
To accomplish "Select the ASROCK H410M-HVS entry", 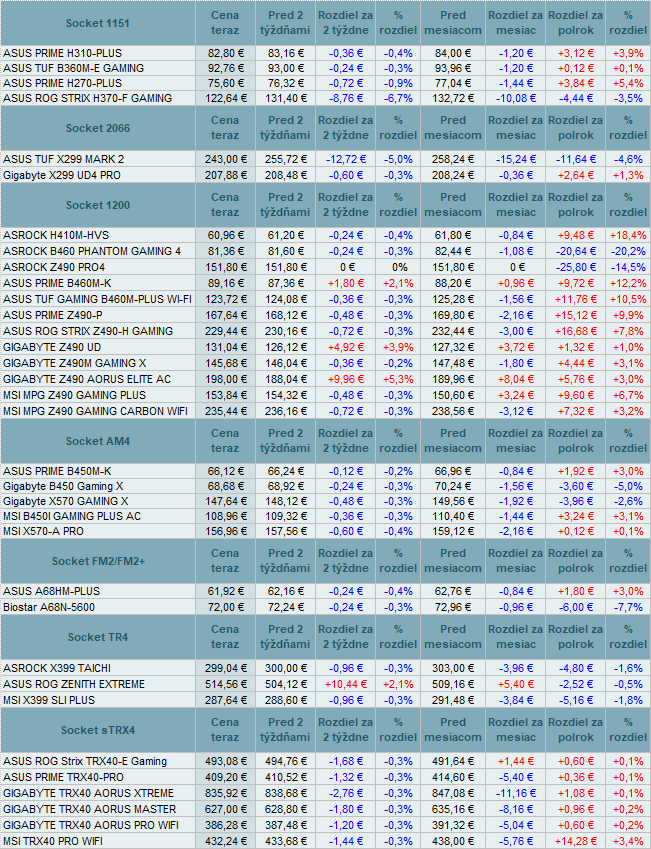I will pyautogui.click(x=56, y=236).
